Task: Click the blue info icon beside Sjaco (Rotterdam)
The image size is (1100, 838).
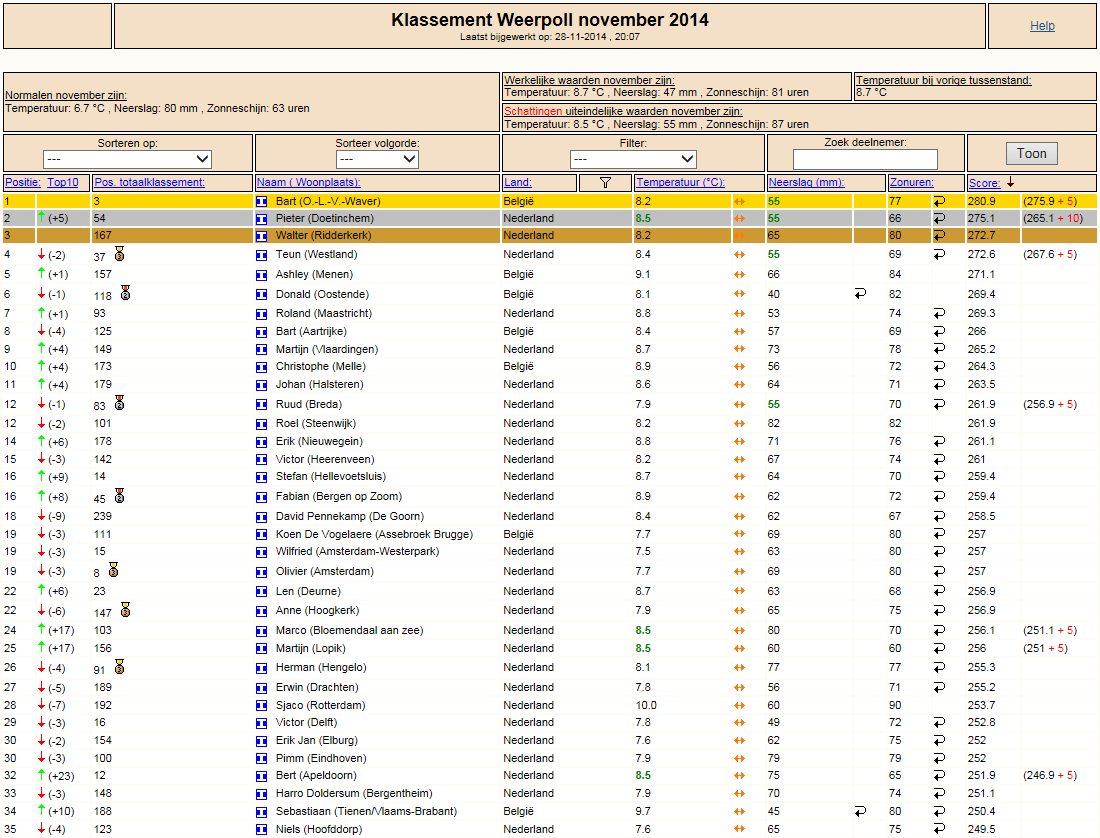Action: tap(262, 705)
